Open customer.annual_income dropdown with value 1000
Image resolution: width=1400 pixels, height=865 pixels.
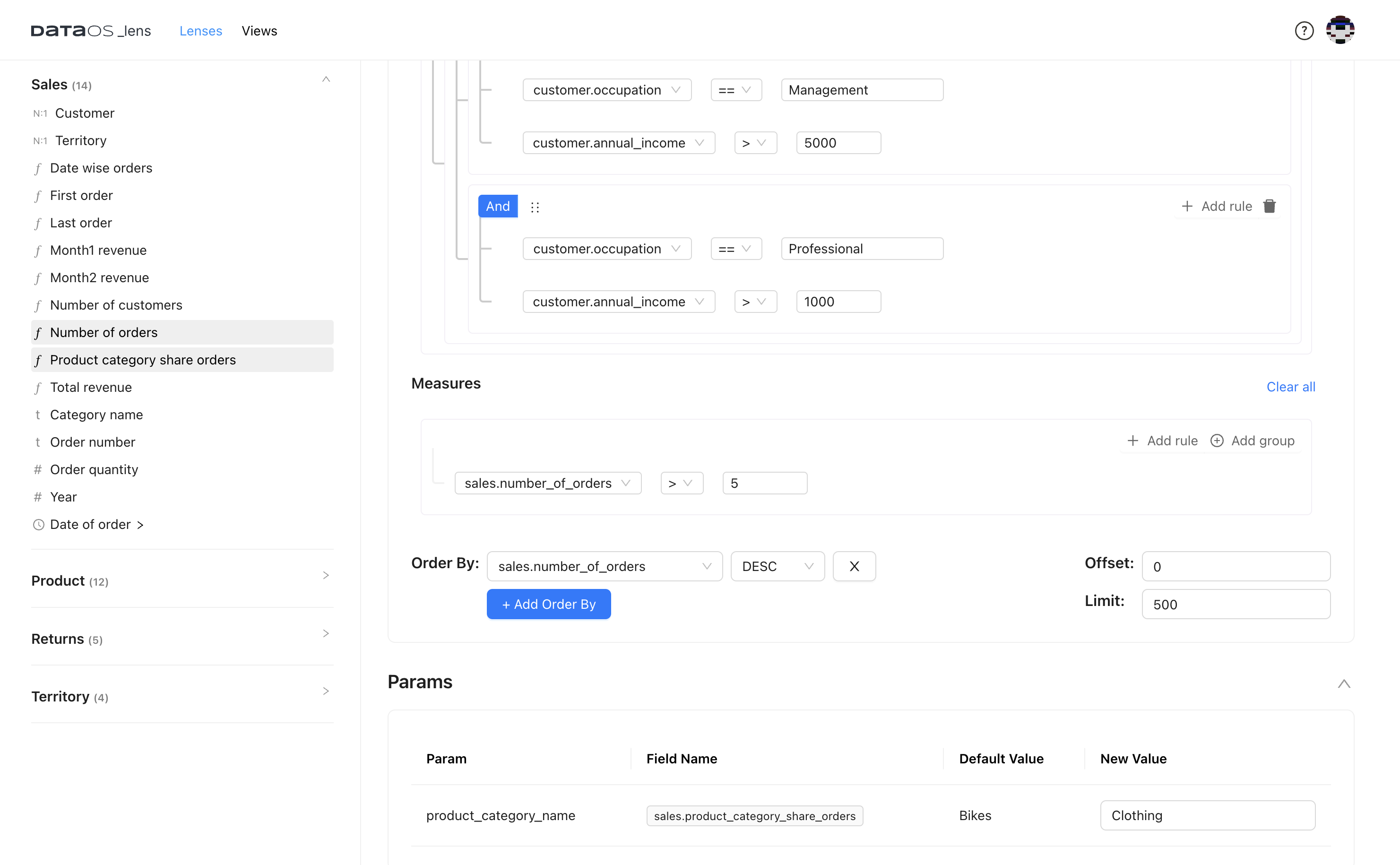pos(619,302)
